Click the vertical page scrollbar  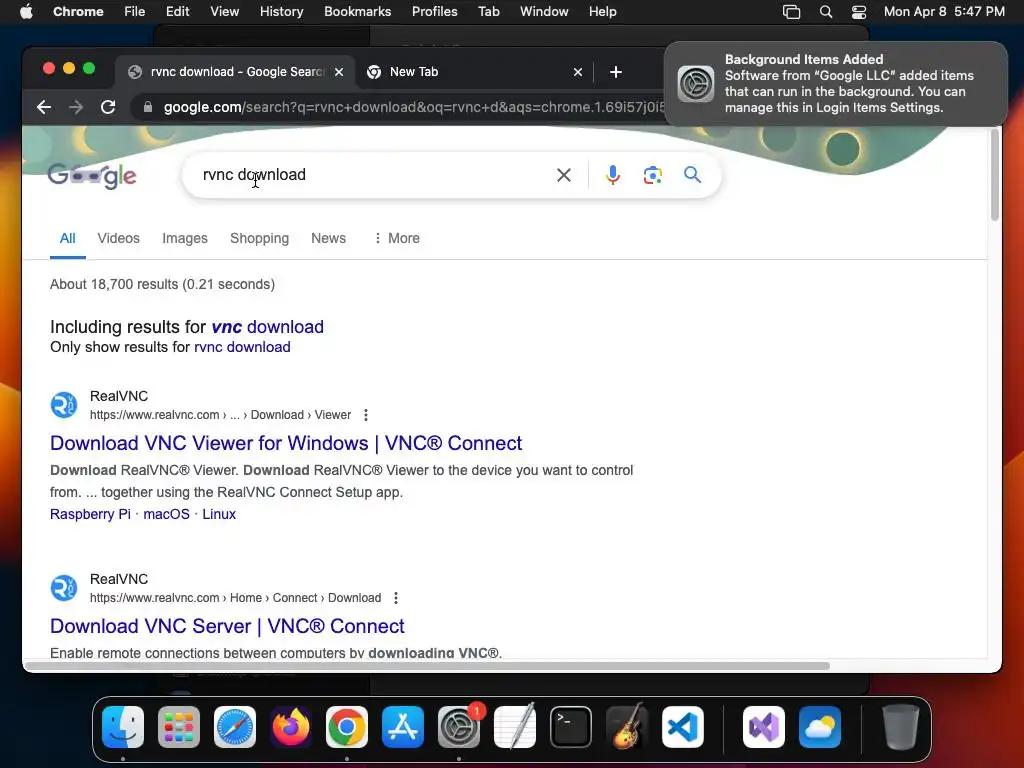(x=995, y=175)
